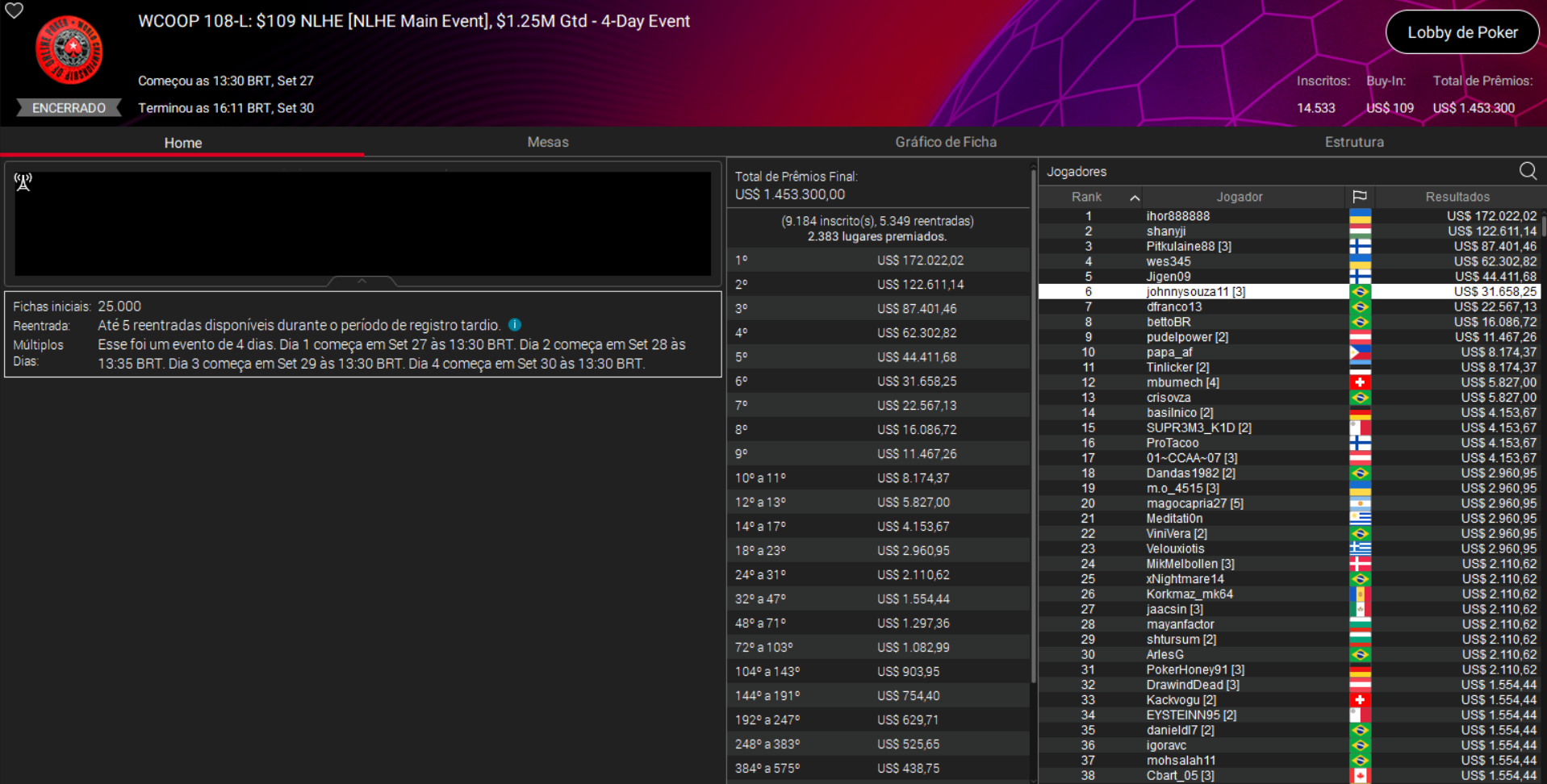Click the broadcast antenna icon

(23, 182)
